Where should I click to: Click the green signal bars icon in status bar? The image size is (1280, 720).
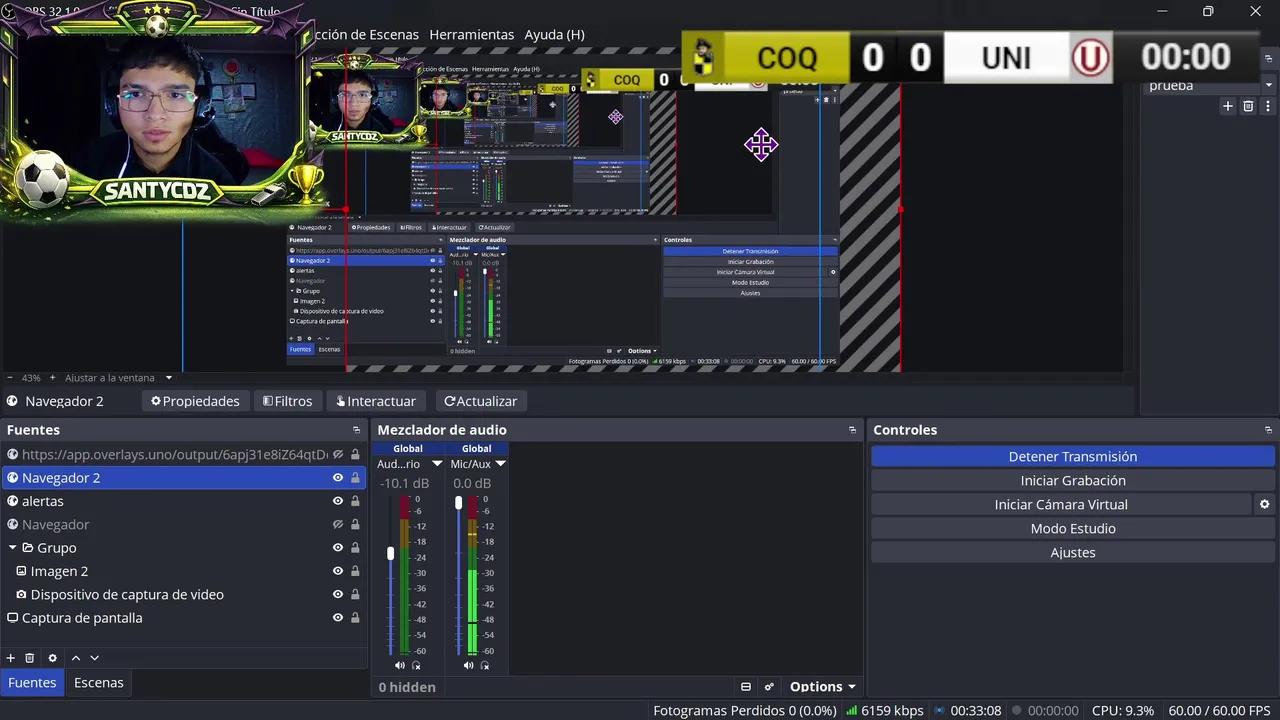click(851, 711)
